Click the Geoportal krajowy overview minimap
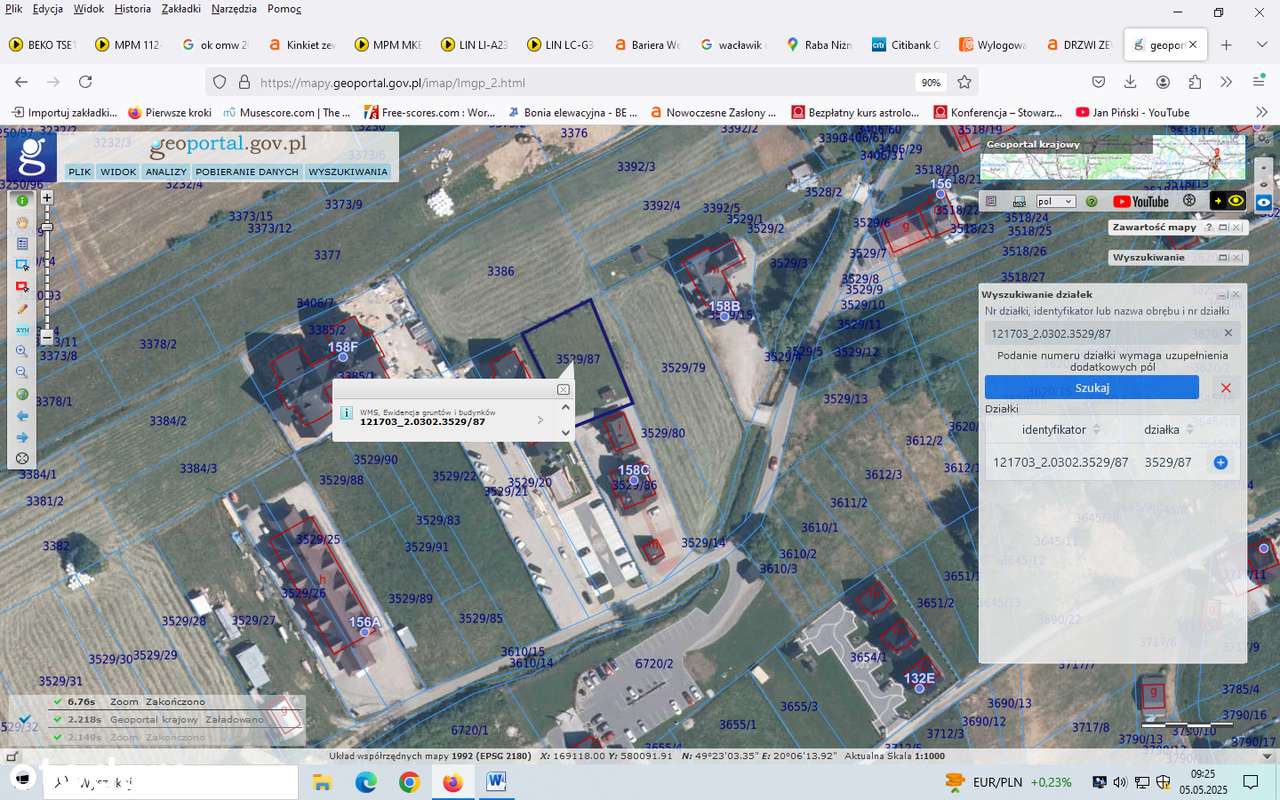 tap(1113, 156)
